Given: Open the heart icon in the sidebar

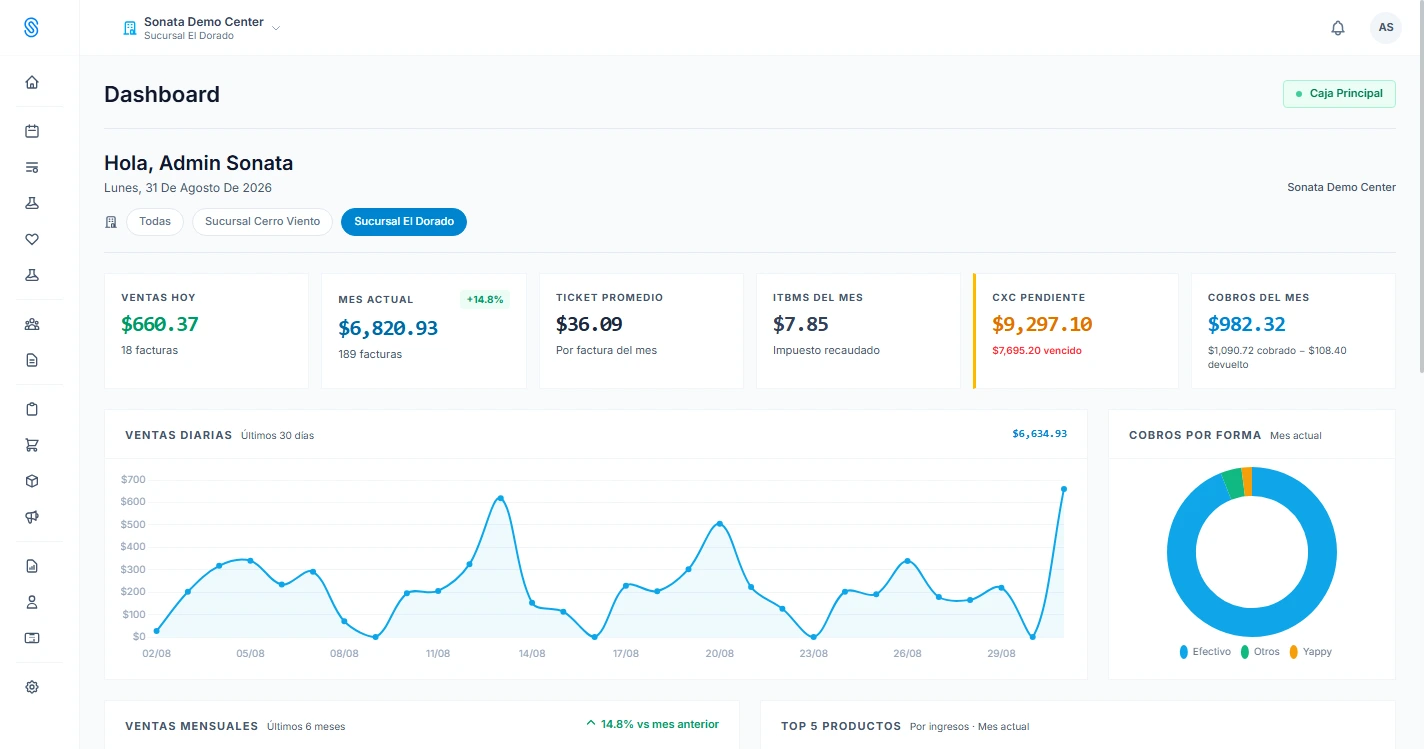Looking at the screenshot, I should click(32, 239).
